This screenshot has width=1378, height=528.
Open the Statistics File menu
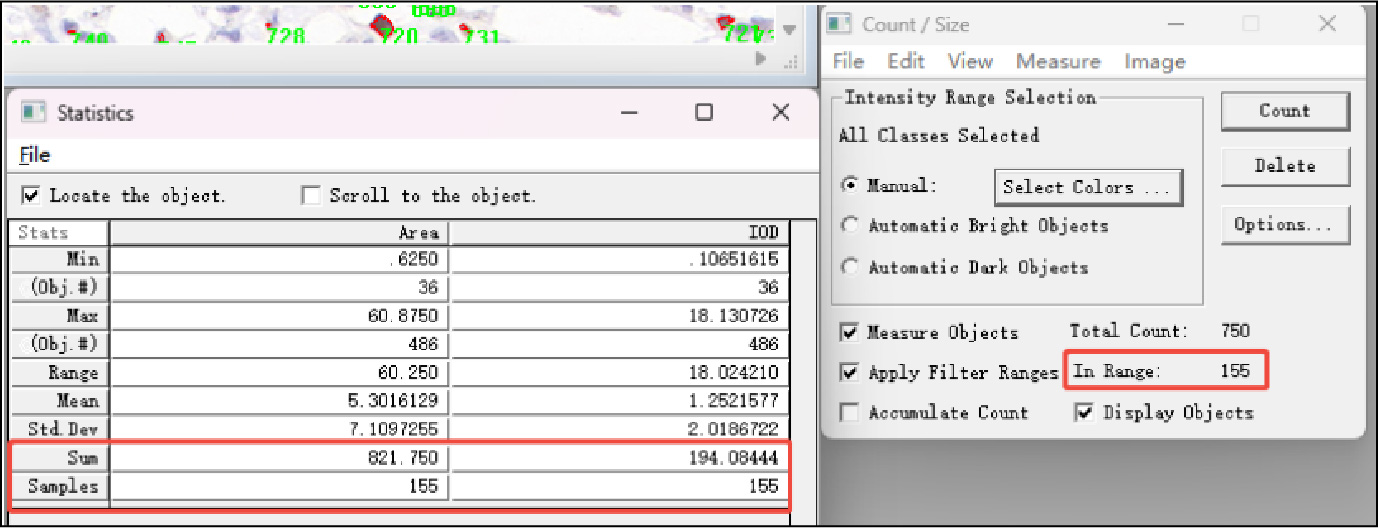pyautogui.click(x=34, y=155)
